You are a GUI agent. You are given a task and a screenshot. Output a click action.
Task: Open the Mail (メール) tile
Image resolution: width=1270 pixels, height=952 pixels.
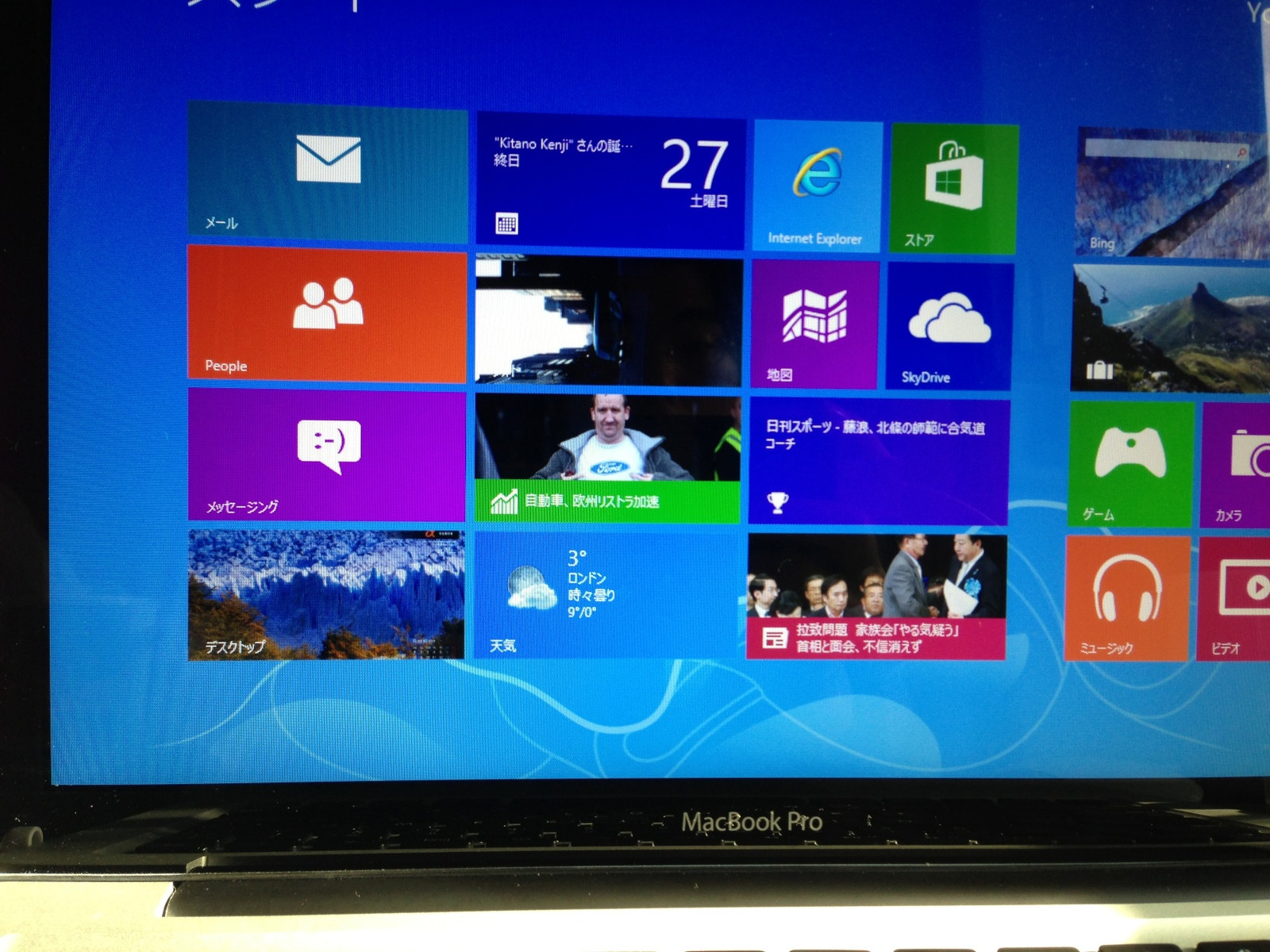point(327,172)
